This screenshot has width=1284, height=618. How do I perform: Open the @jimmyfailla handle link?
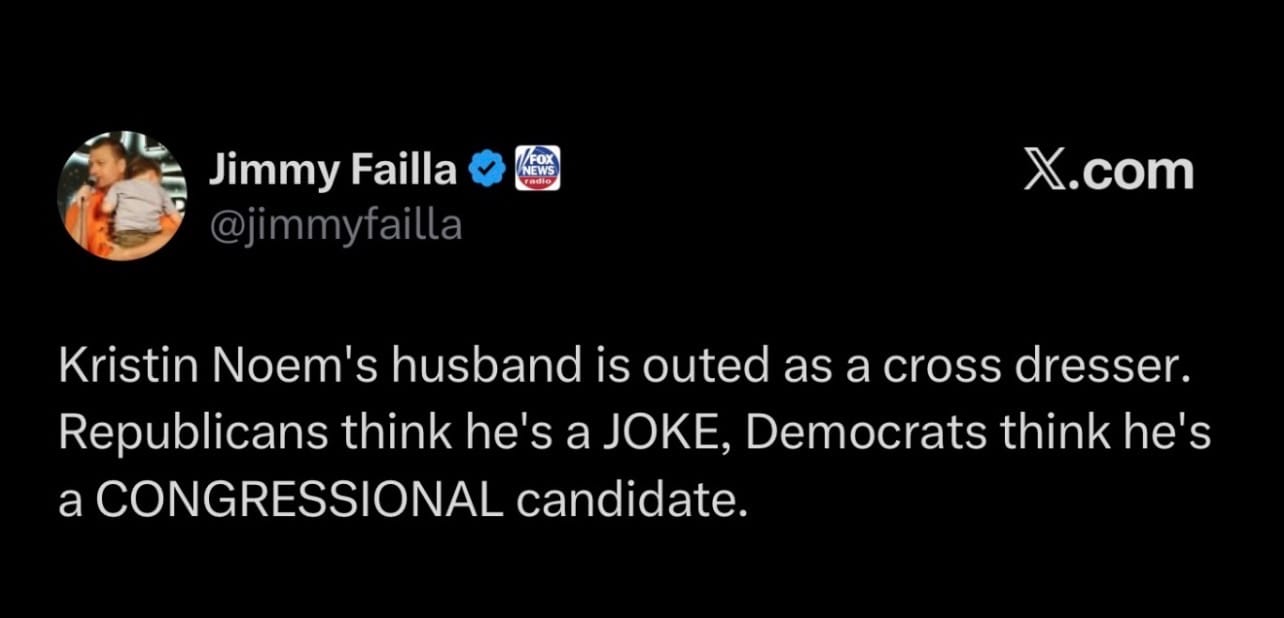(x=335, y=224)
